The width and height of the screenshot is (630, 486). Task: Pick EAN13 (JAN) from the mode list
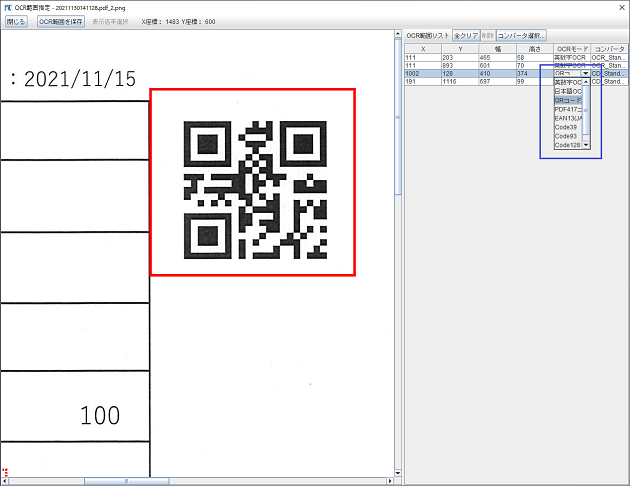pyautogui.click(x=568, y=118)
